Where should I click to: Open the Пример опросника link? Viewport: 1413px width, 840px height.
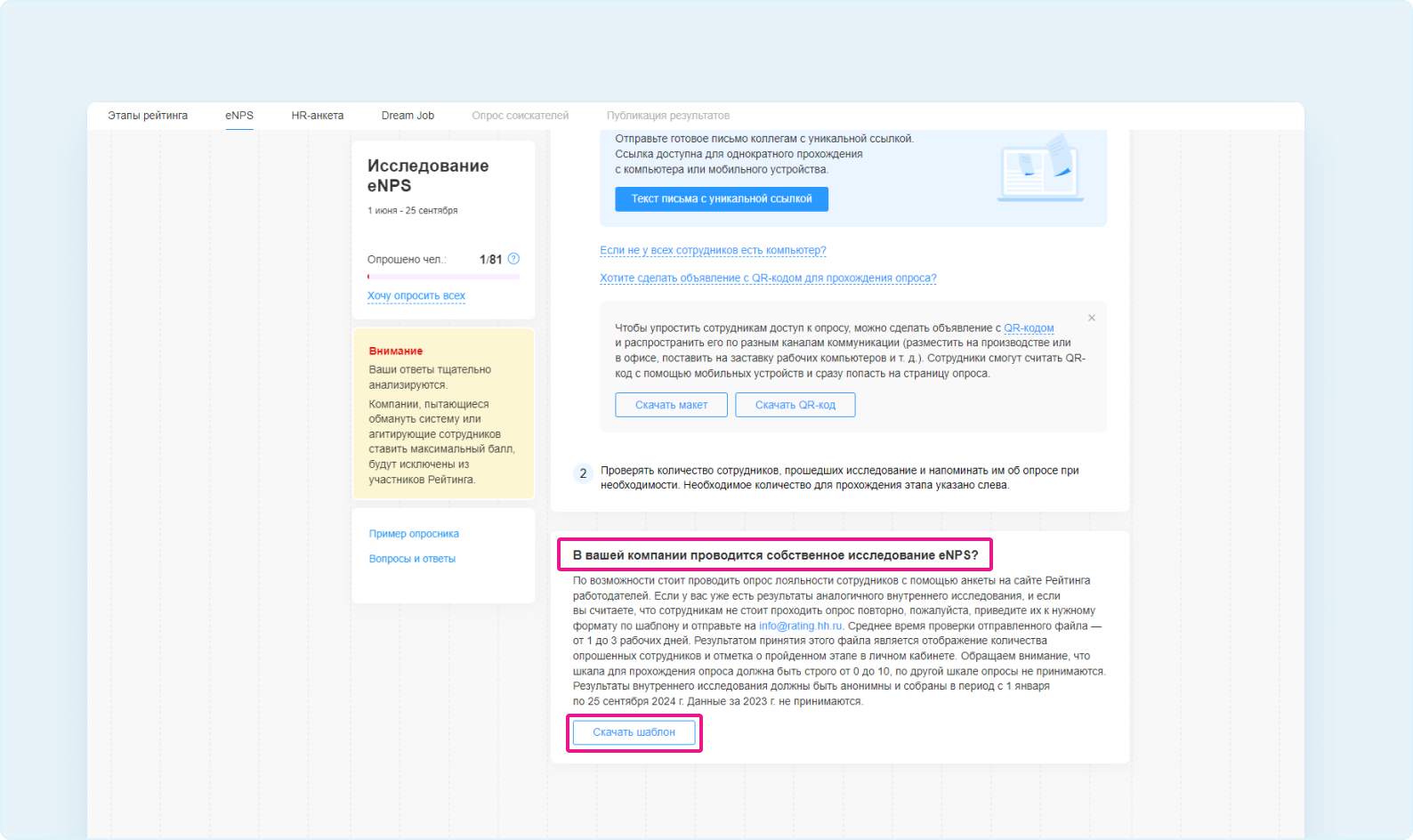point(414,534)
